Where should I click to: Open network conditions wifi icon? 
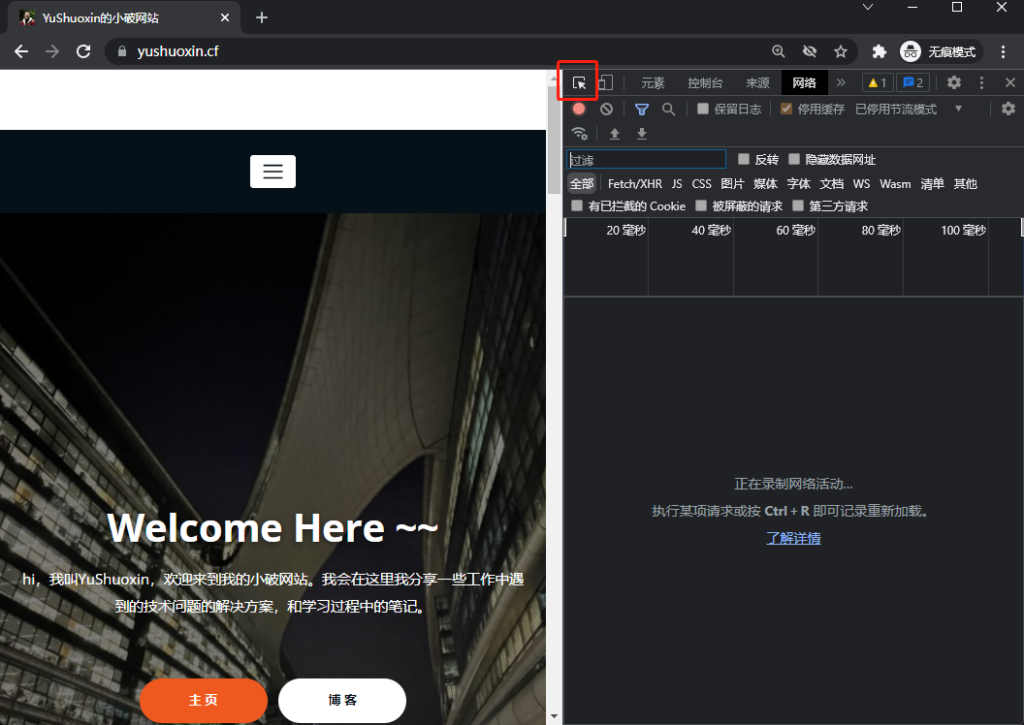(579, 134)
